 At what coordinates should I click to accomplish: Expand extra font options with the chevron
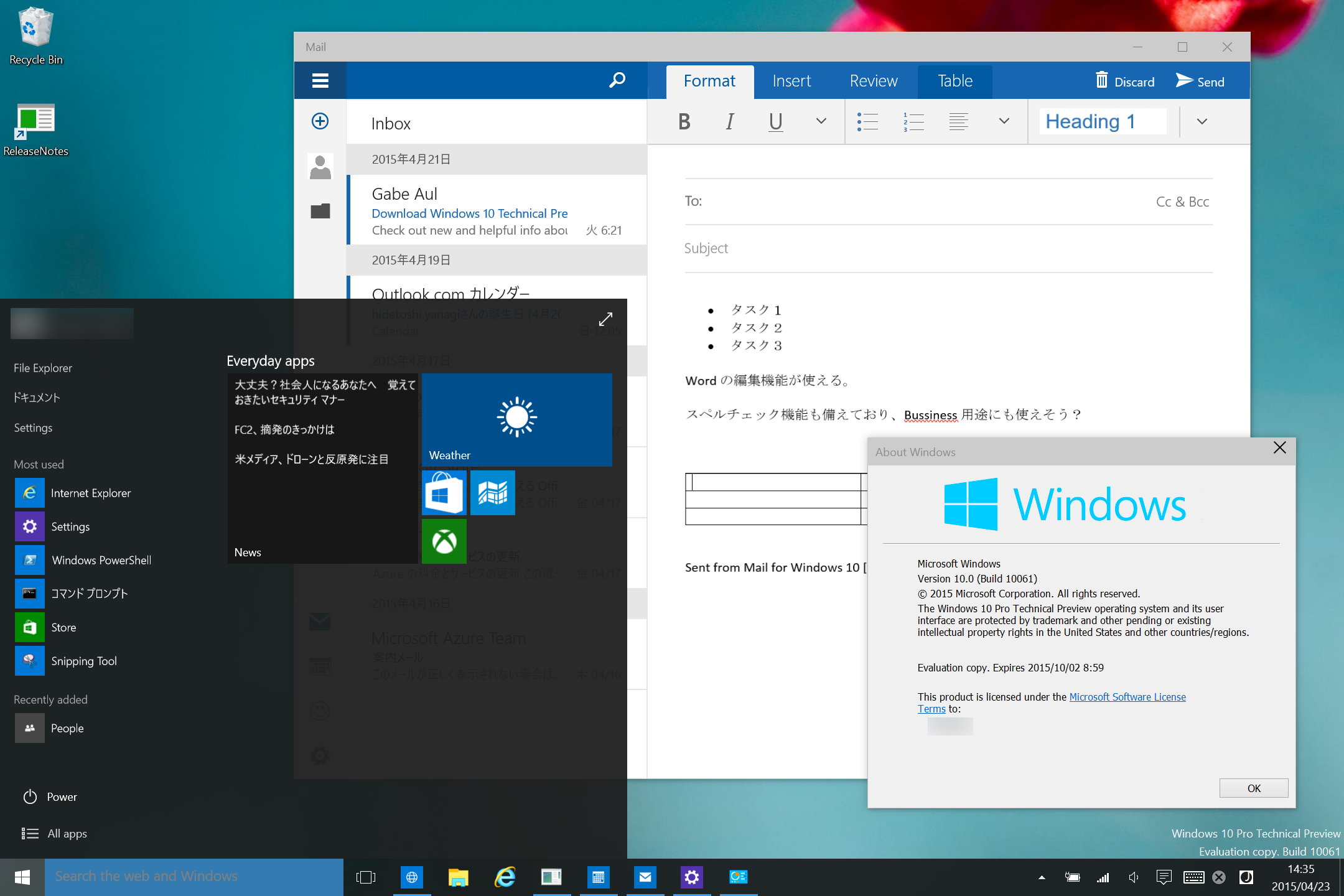pyautogui.click(x=821, y=121)
